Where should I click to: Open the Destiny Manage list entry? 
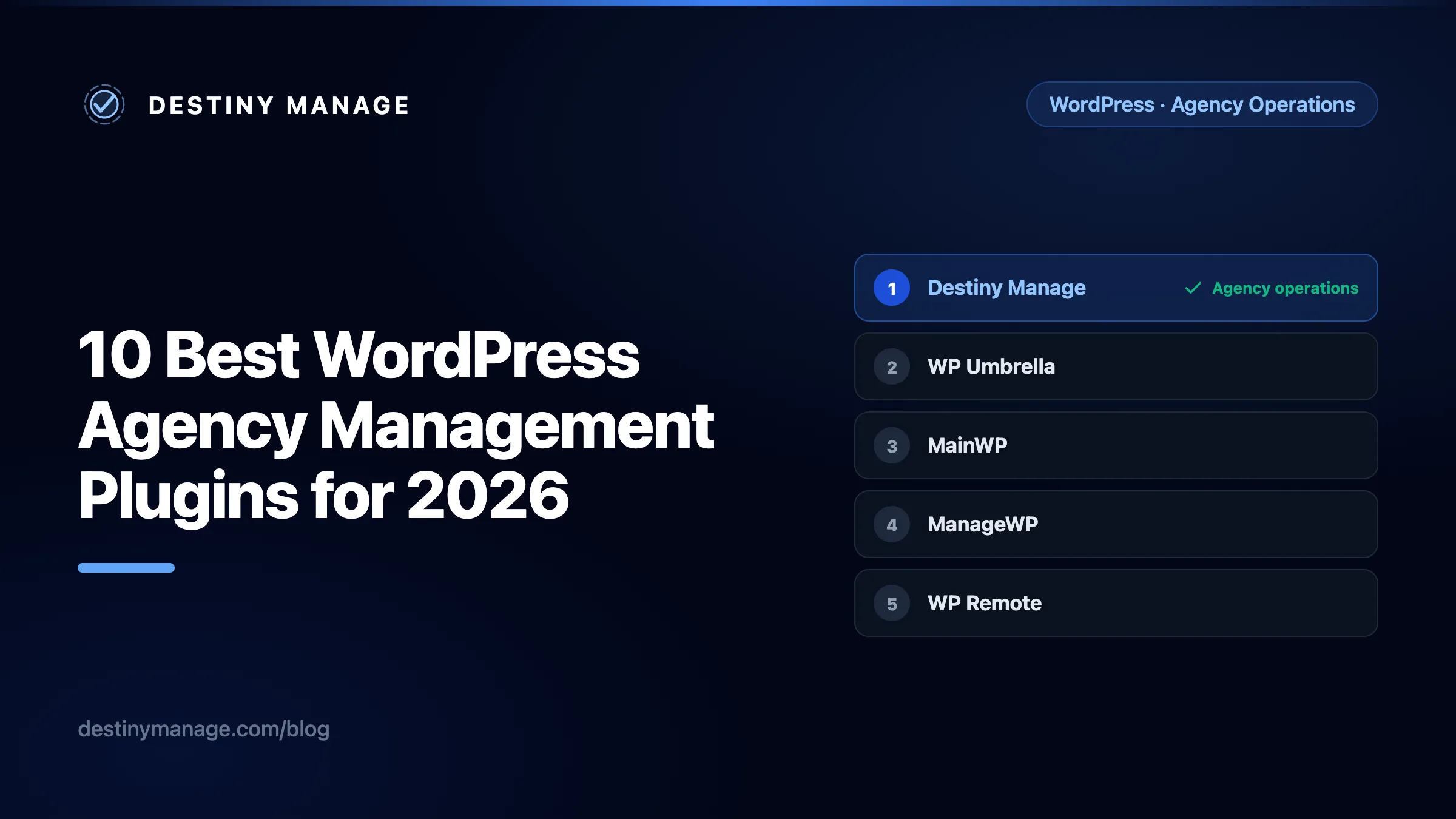pos(1116,288)
